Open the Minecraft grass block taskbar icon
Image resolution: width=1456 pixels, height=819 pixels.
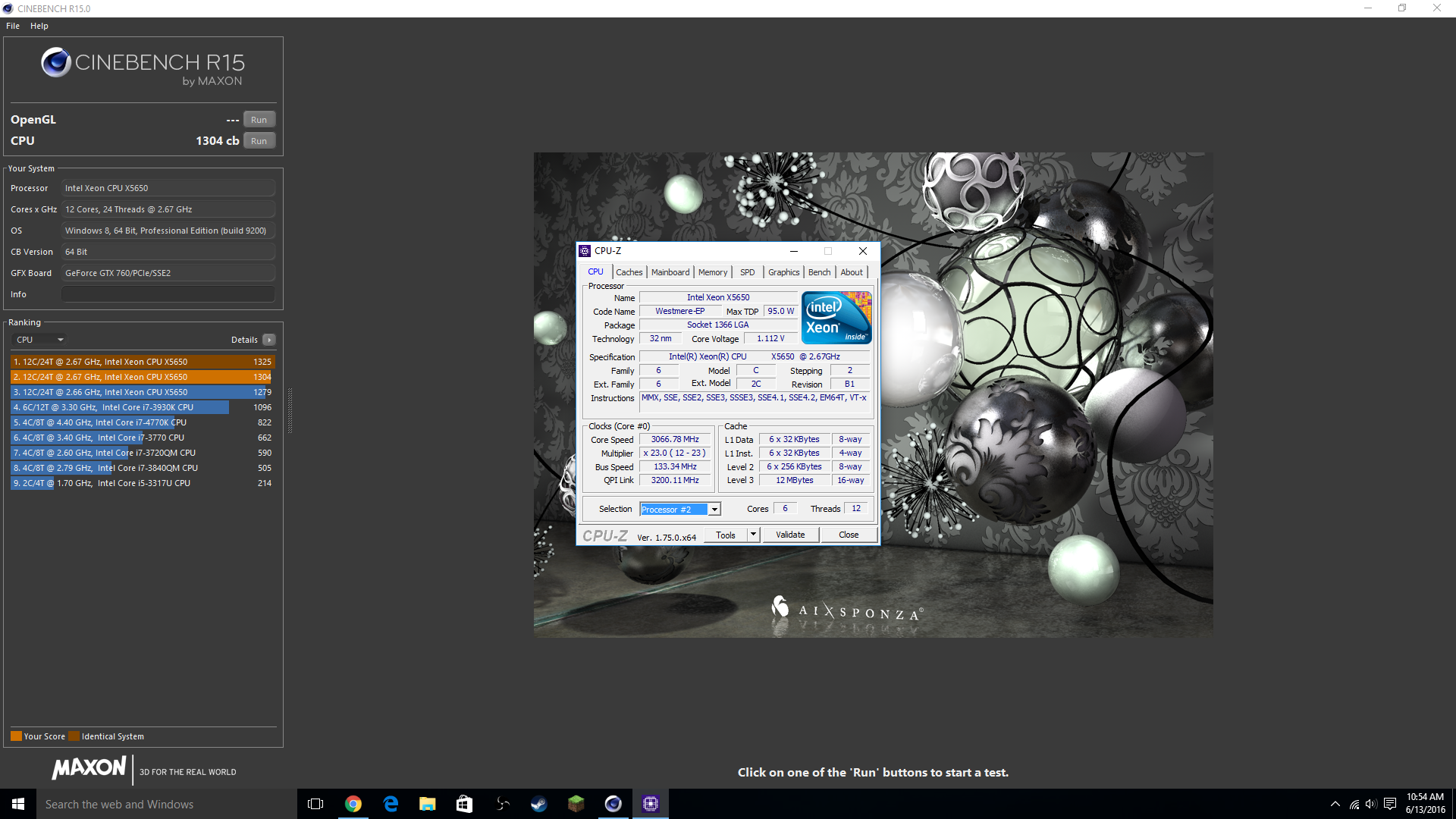(x=576, y=804)
